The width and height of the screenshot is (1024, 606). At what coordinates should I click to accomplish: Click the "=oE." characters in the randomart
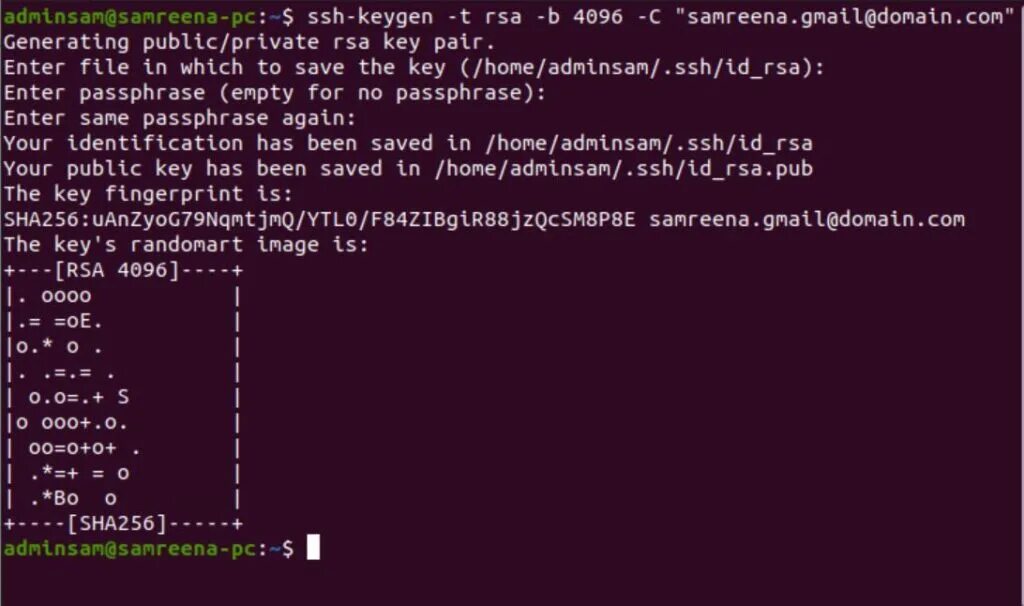[x=78, y=321]
